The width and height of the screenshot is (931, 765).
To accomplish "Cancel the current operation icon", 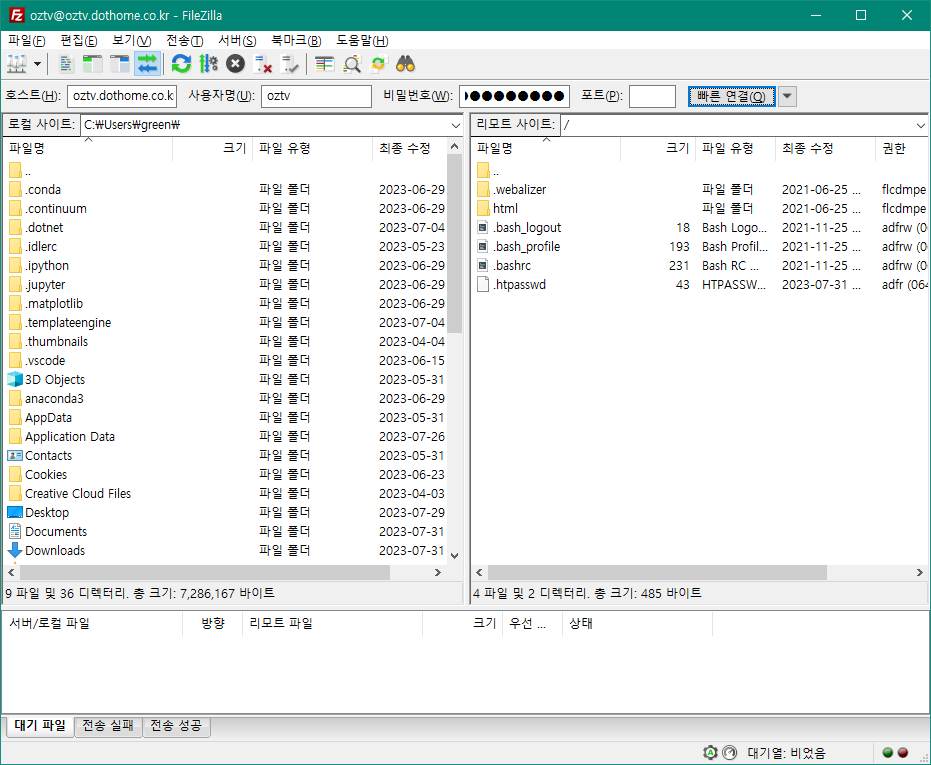I will pyautogui.click(x=235, y=64).
